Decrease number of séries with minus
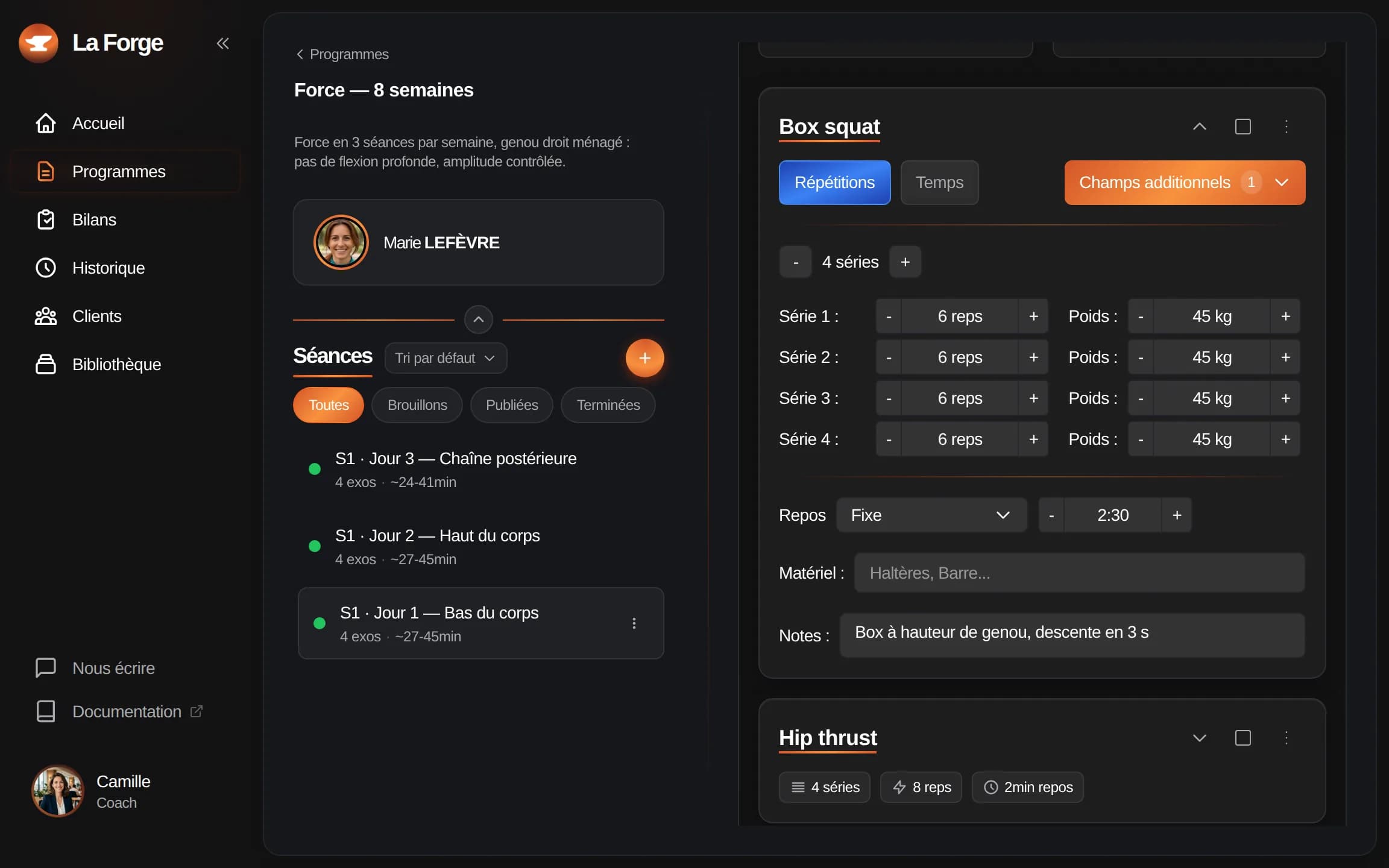Viewport: 1389px width, 868px height. pos(796,262)
